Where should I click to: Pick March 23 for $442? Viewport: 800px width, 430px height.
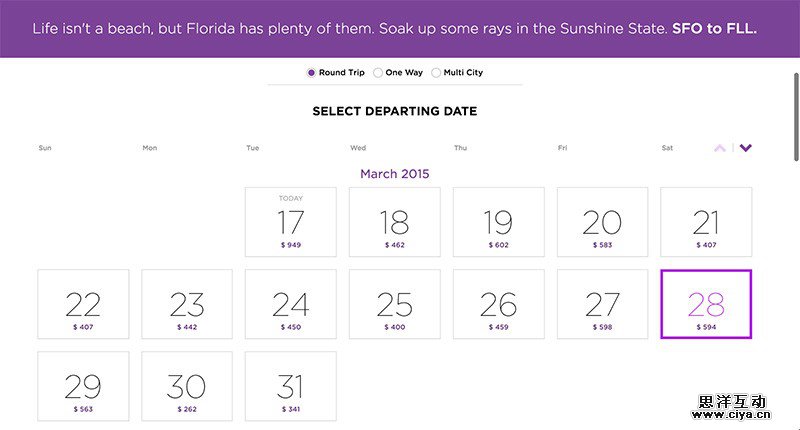click(187, 304)
